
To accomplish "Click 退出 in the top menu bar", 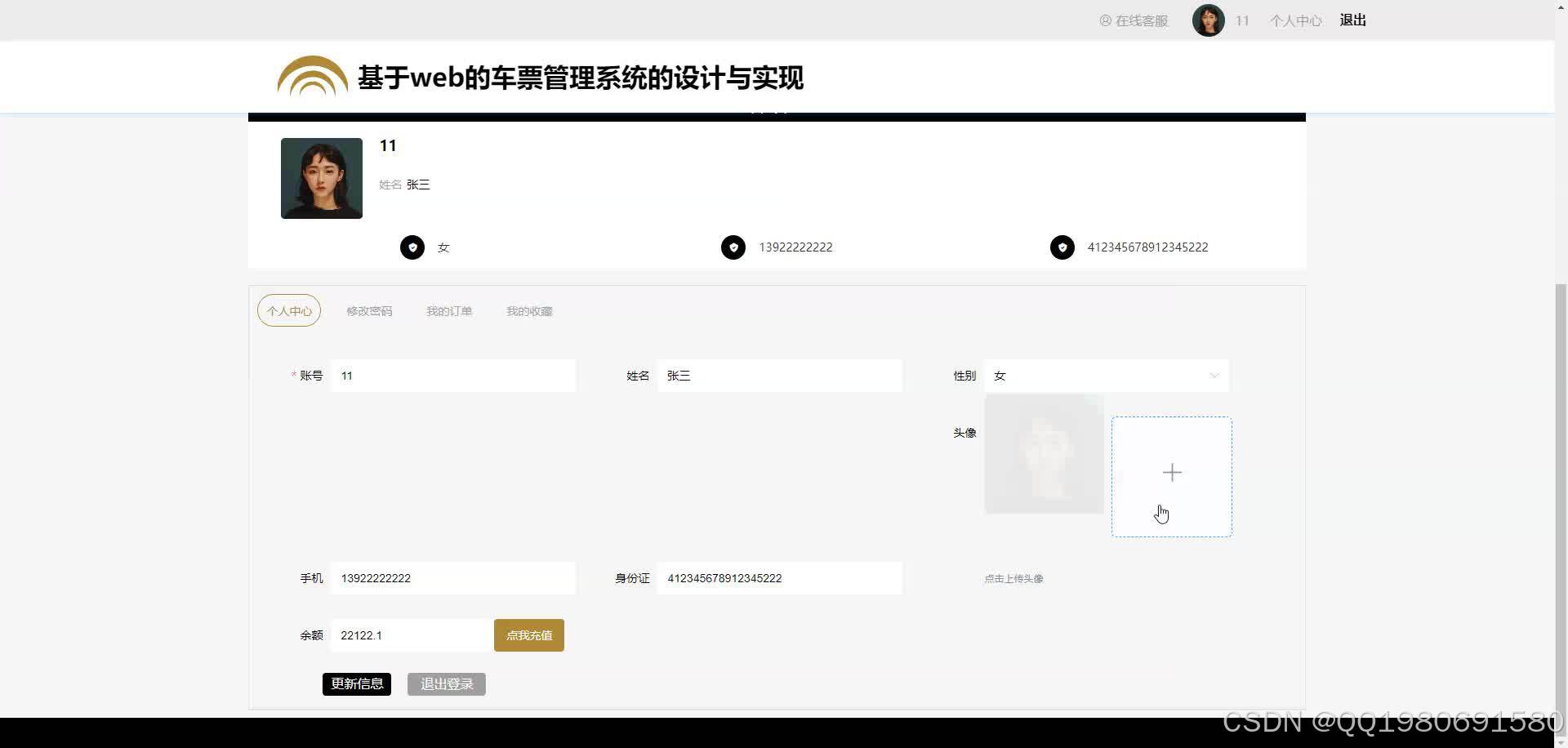I will (1352, 20).
